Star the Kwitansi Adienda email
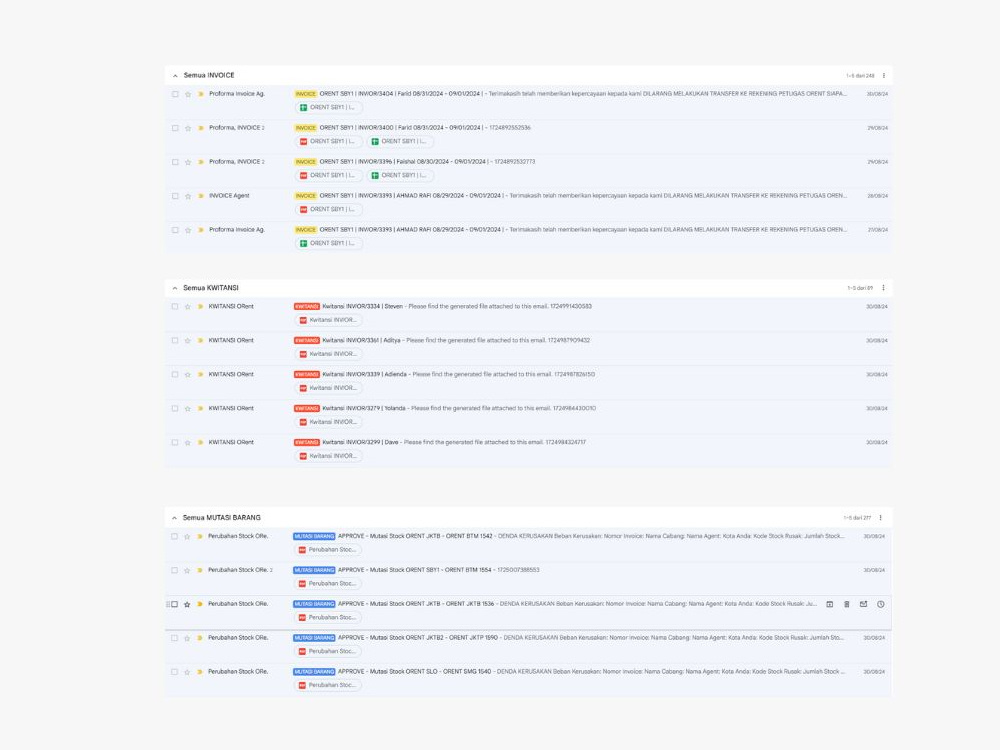 click(188, 375)
